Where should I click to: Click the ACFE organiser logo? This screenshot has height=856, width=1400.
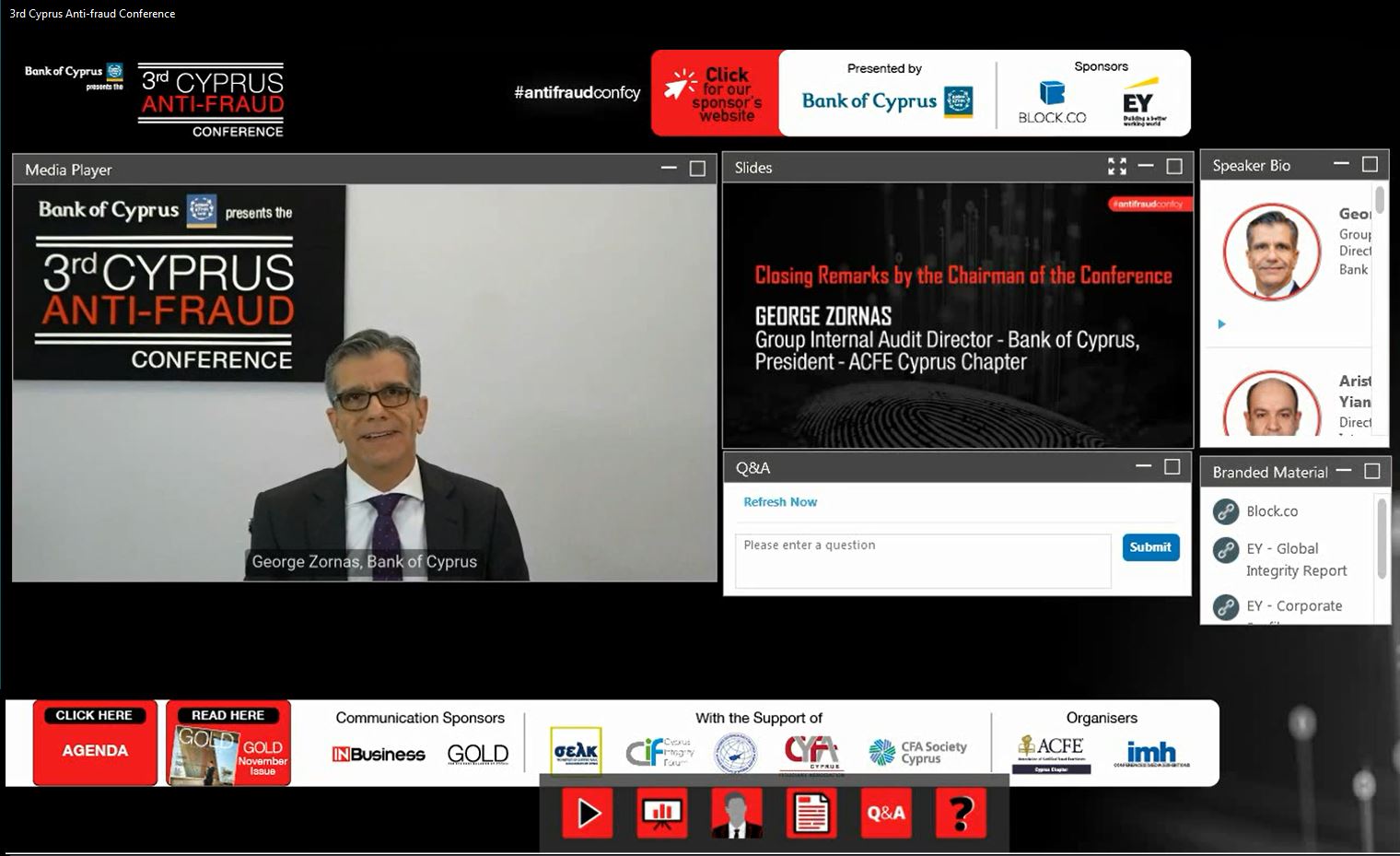coord(1051,754)
